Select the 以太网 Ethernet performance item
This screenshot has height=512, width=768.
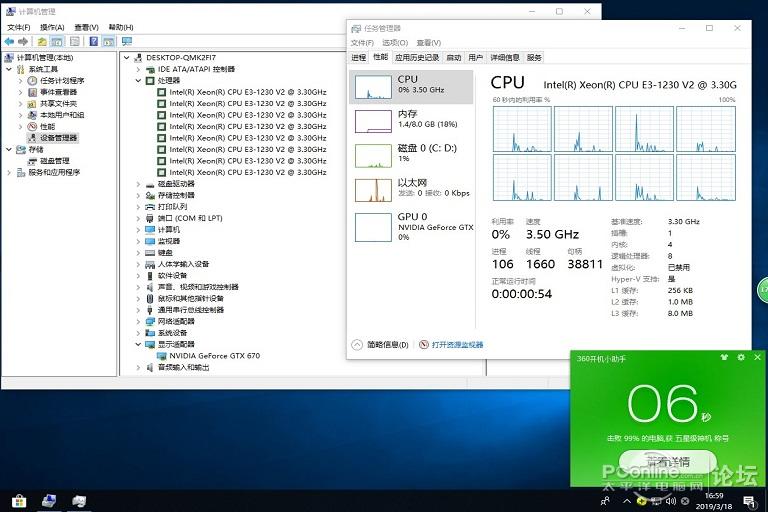pos(411,190)
